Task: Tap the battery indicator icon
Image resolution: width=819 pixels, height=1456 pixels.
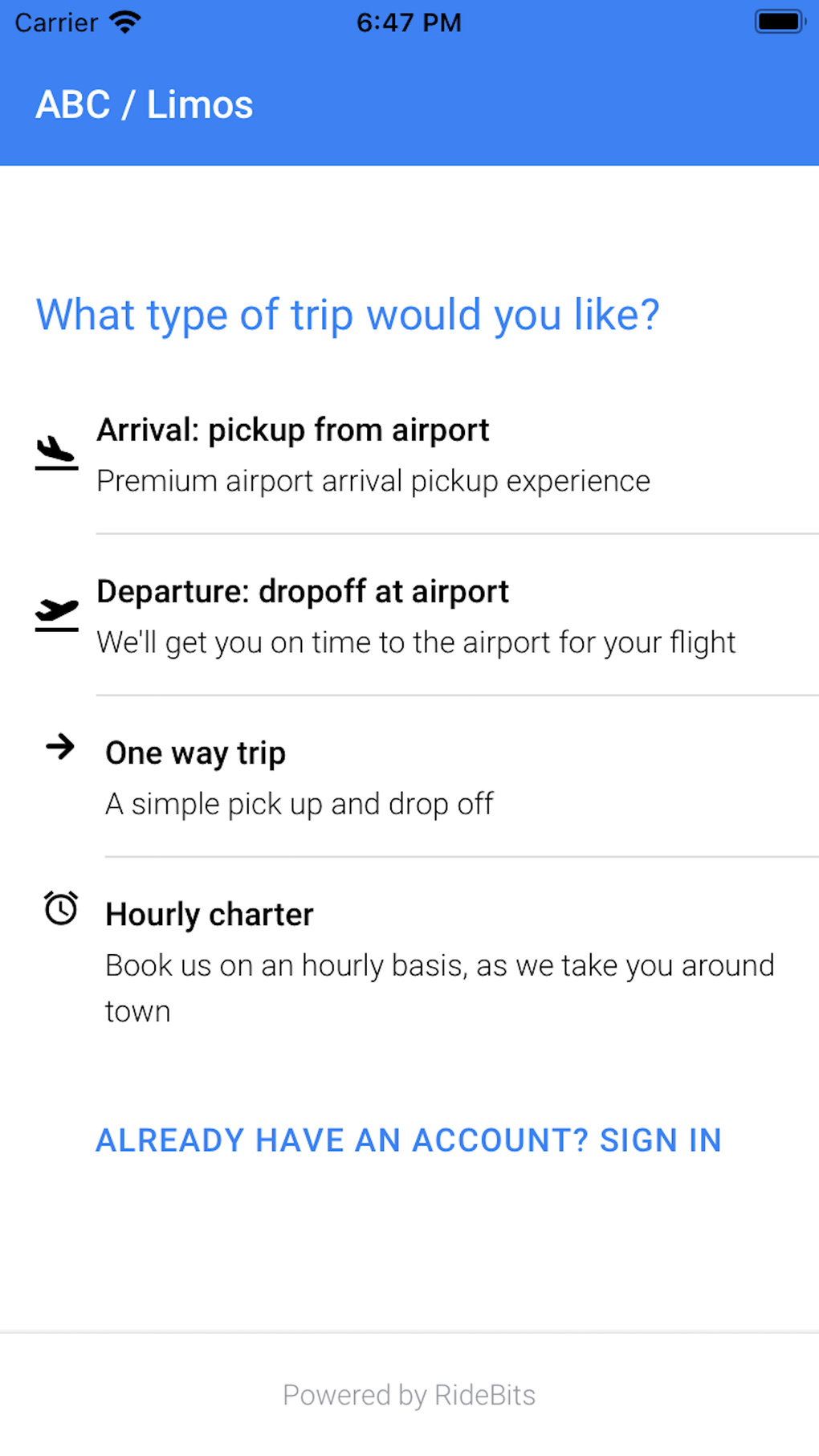Action: pyautogui.click(x=780, y=22)
